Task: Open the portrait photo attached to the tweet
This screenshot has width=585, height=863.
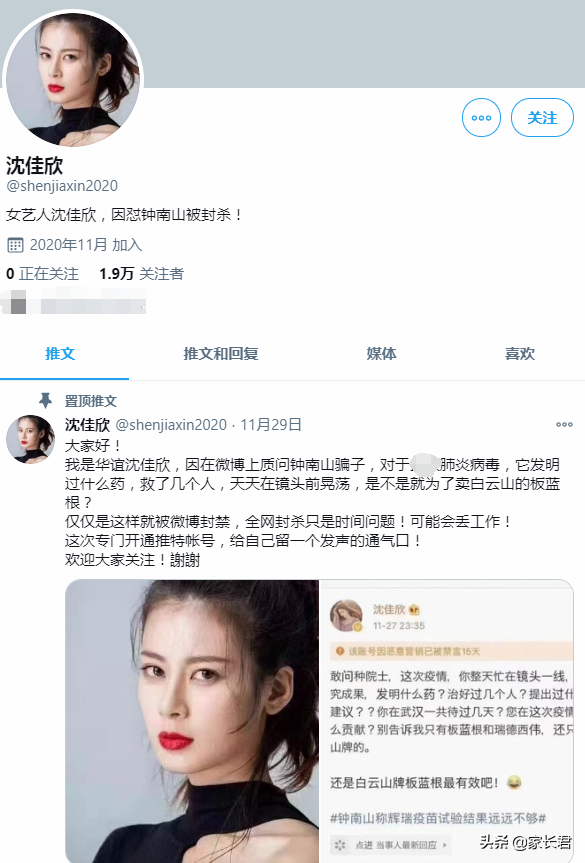Action: (x=192, y=721)
